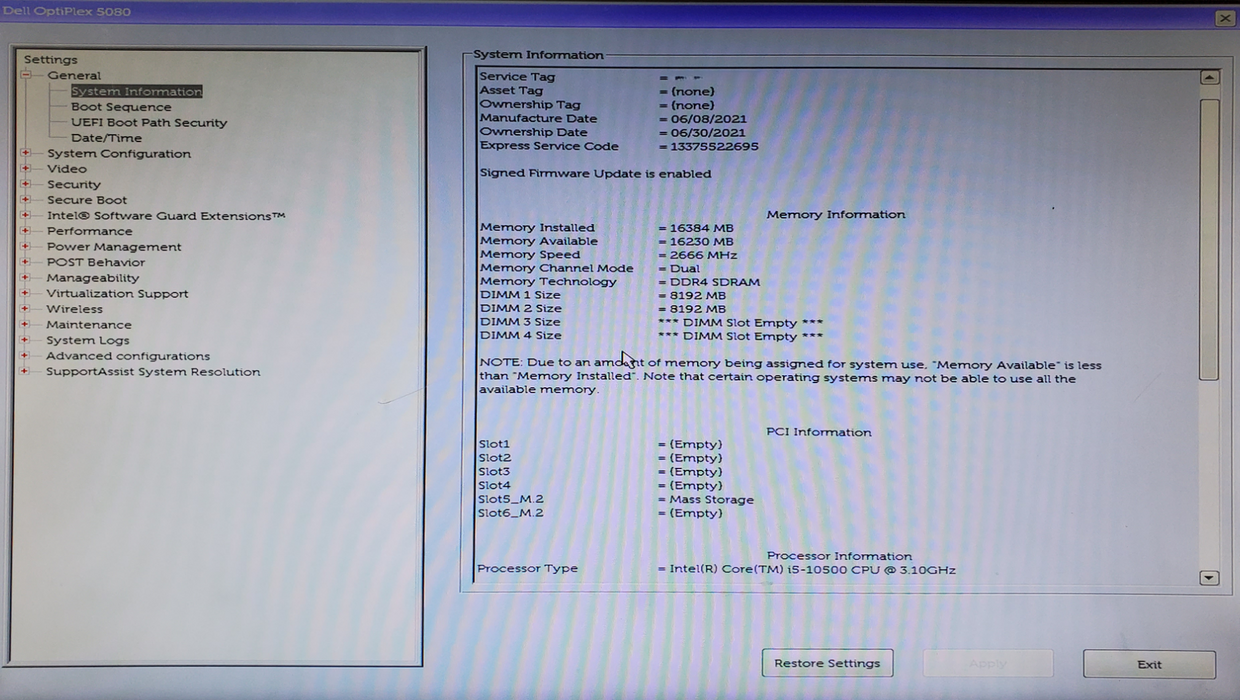This screenshot has width=1240, height=700.
Task: Expand the System Configuration section
Action: [x=26, y=153]
